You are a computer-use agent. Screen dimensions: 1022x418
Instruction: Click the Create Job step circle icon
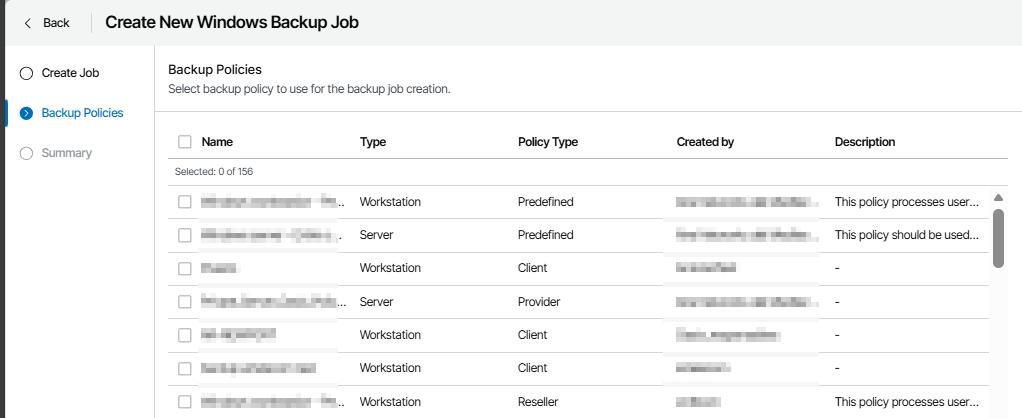click(27, 73)
